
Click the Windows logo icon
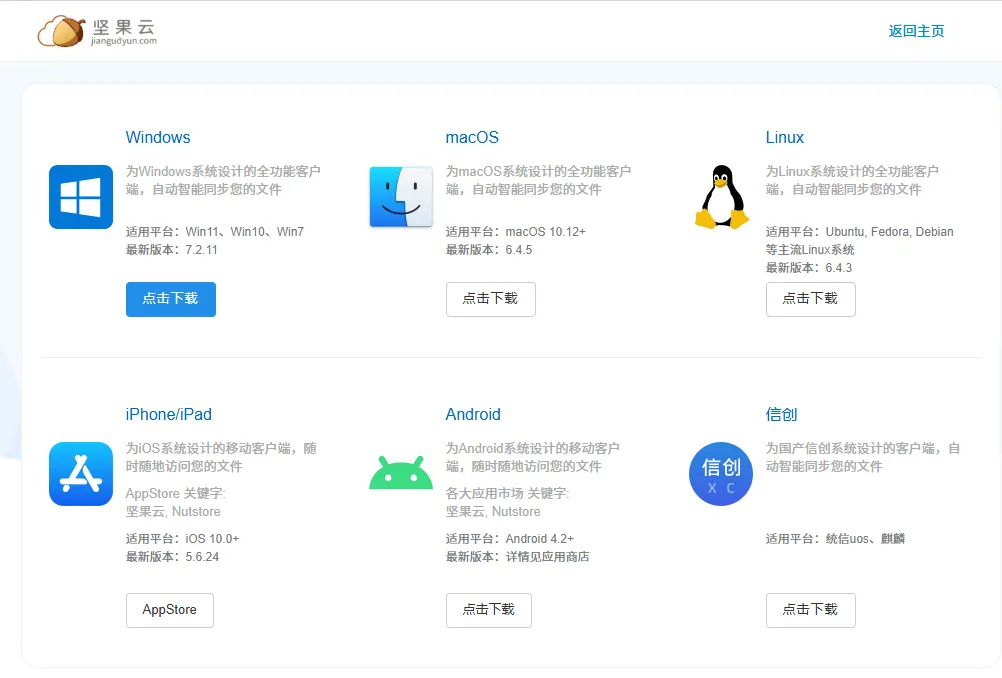tap(81, 197)
